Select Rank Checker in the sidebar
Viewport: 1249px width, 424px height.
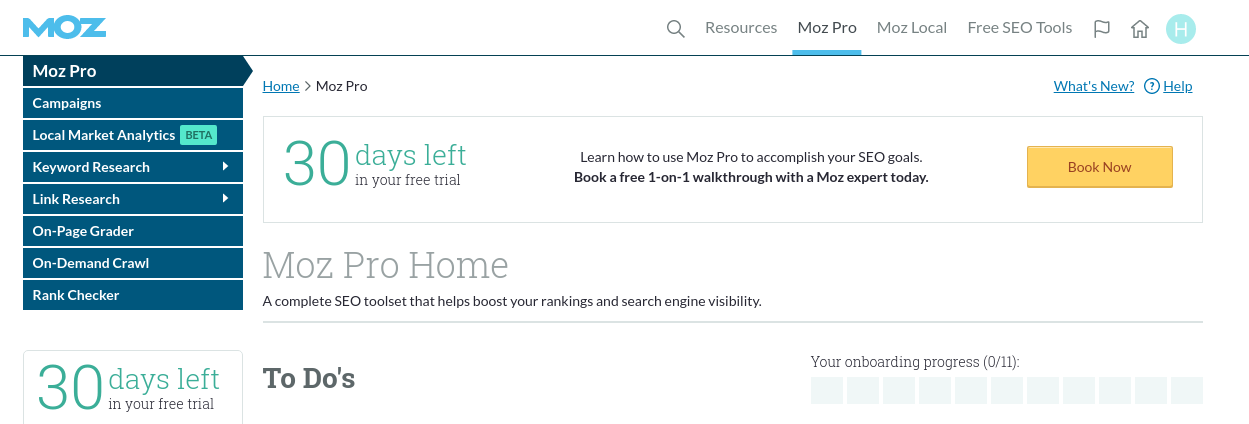(76, 295)
